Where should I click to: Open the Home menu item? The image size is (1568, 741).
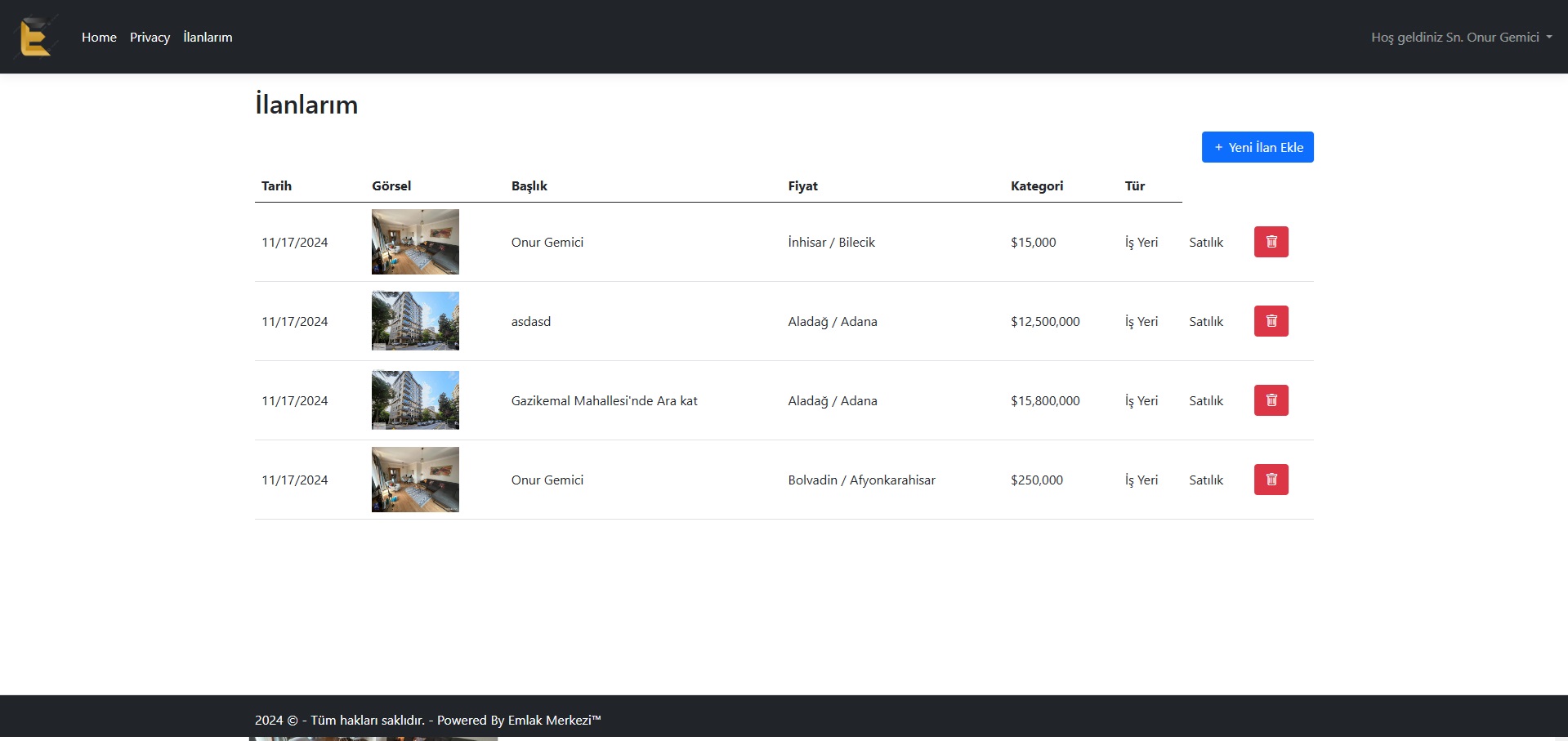(x=99, y=37)
